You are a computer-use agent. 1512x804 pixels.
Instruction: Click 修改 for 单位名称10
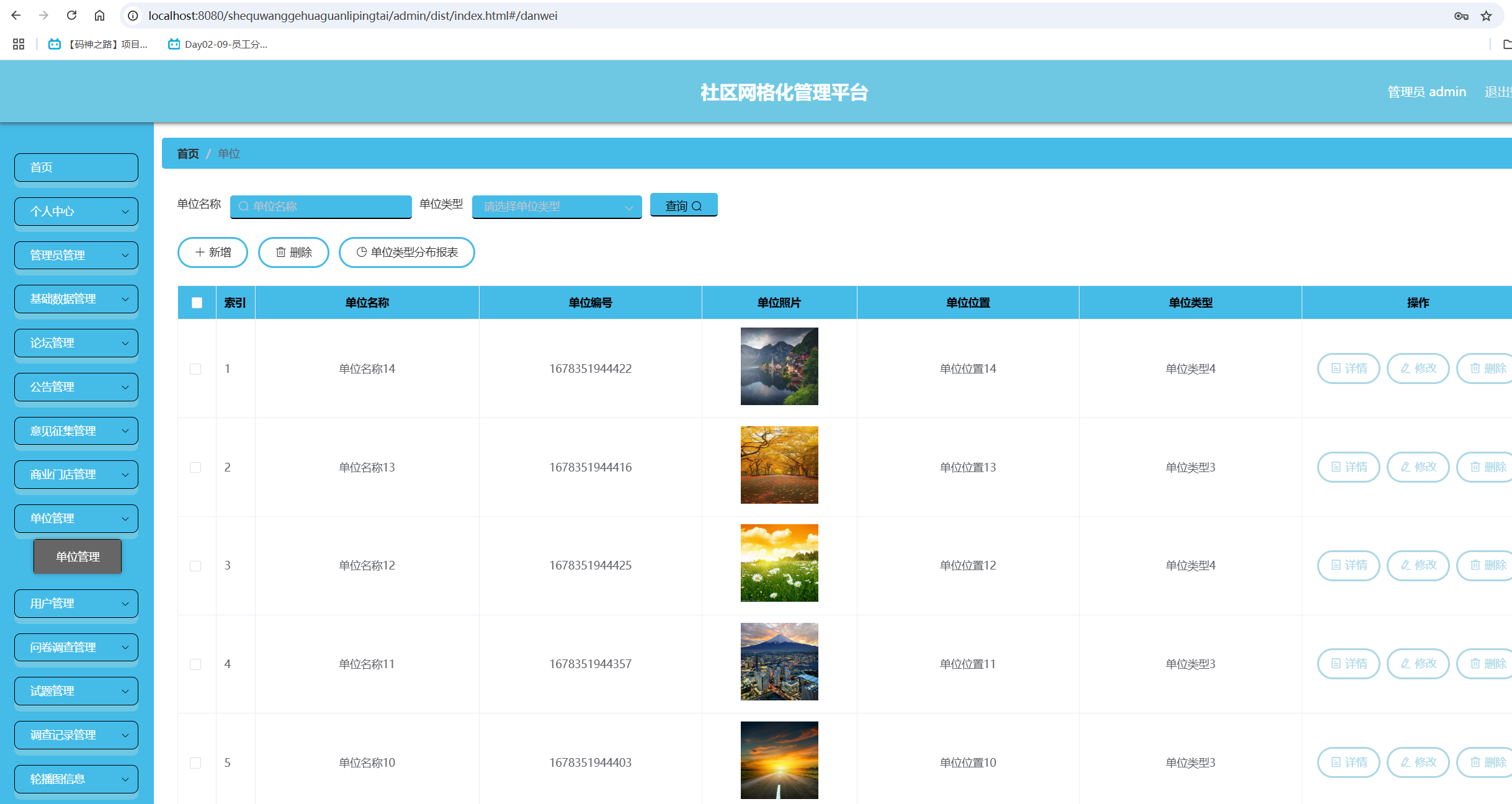click(x=1418, y=762)
